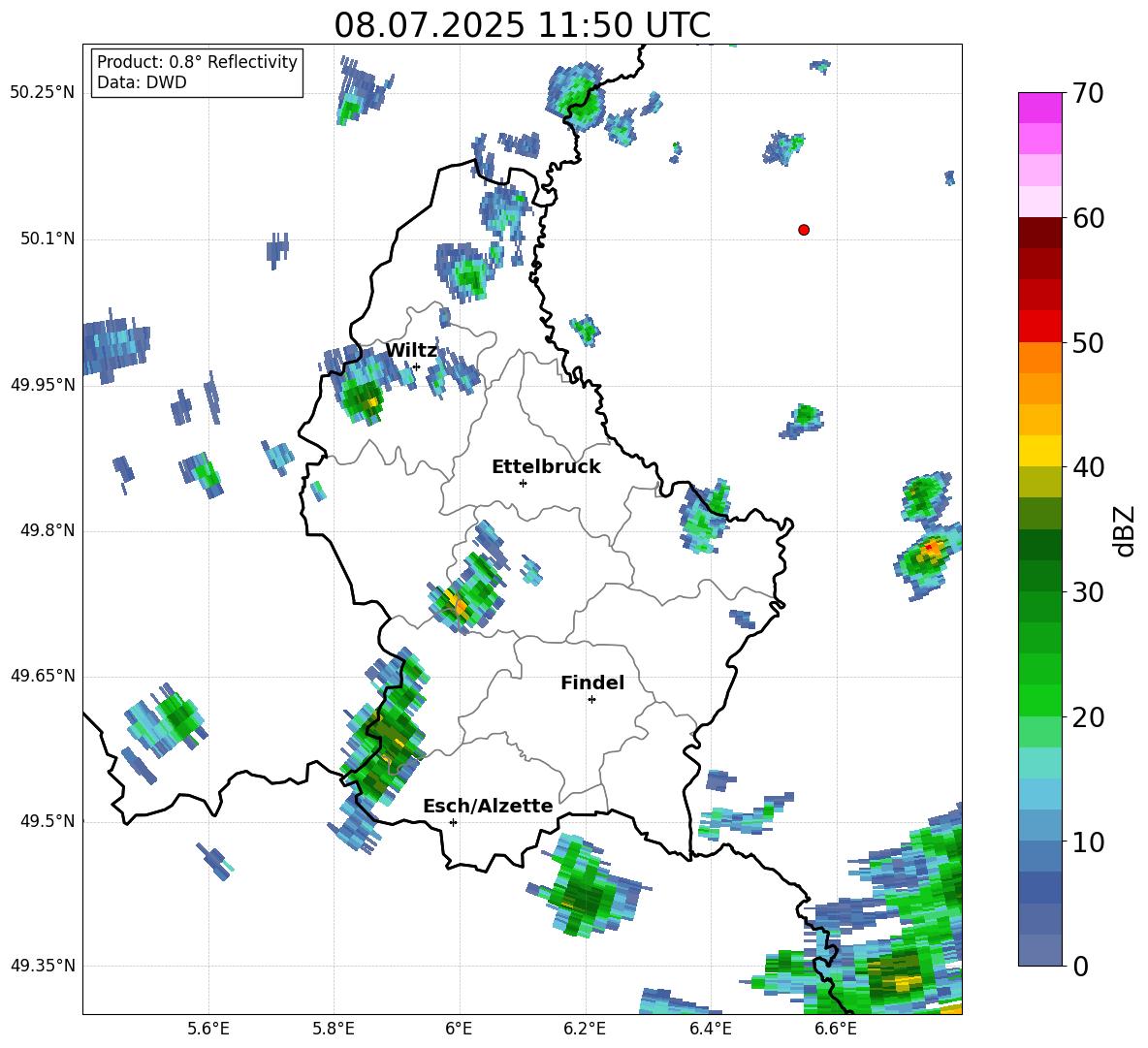The width and height of the screenshot is (1148, 1048).
Task: Click the colorbar label 20
Action: pyautogui.click(x=1089, y=717)
